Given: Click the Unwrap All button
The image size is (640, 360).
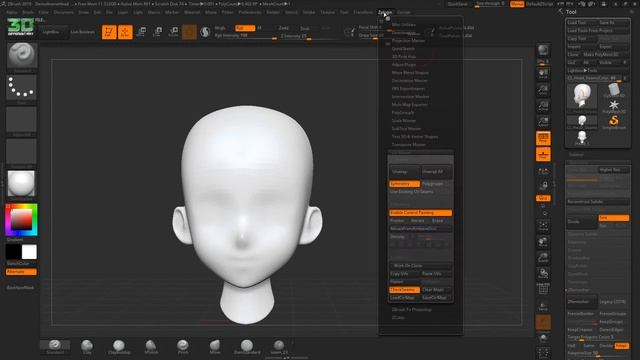Looking at the screenshot, I should pyautogui.click(x=436, y=172).
